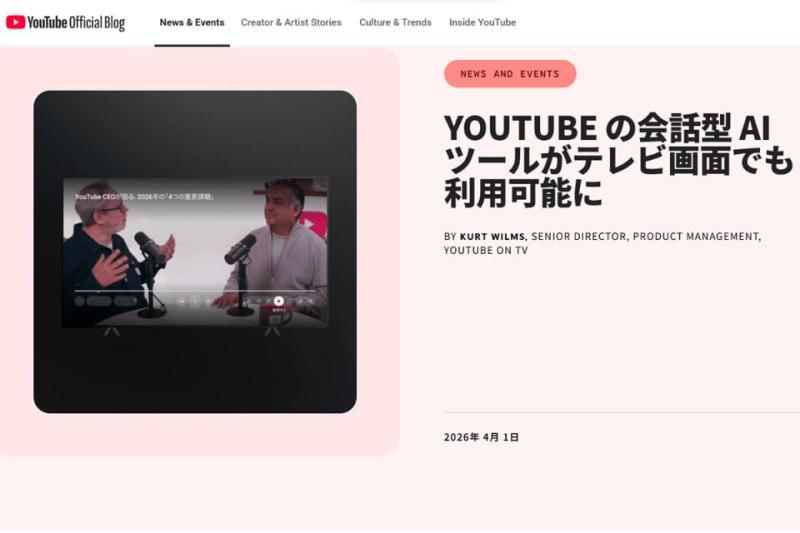Click the video title overlay inside the TV screen

pyautogui.click(x=144, y=197)
